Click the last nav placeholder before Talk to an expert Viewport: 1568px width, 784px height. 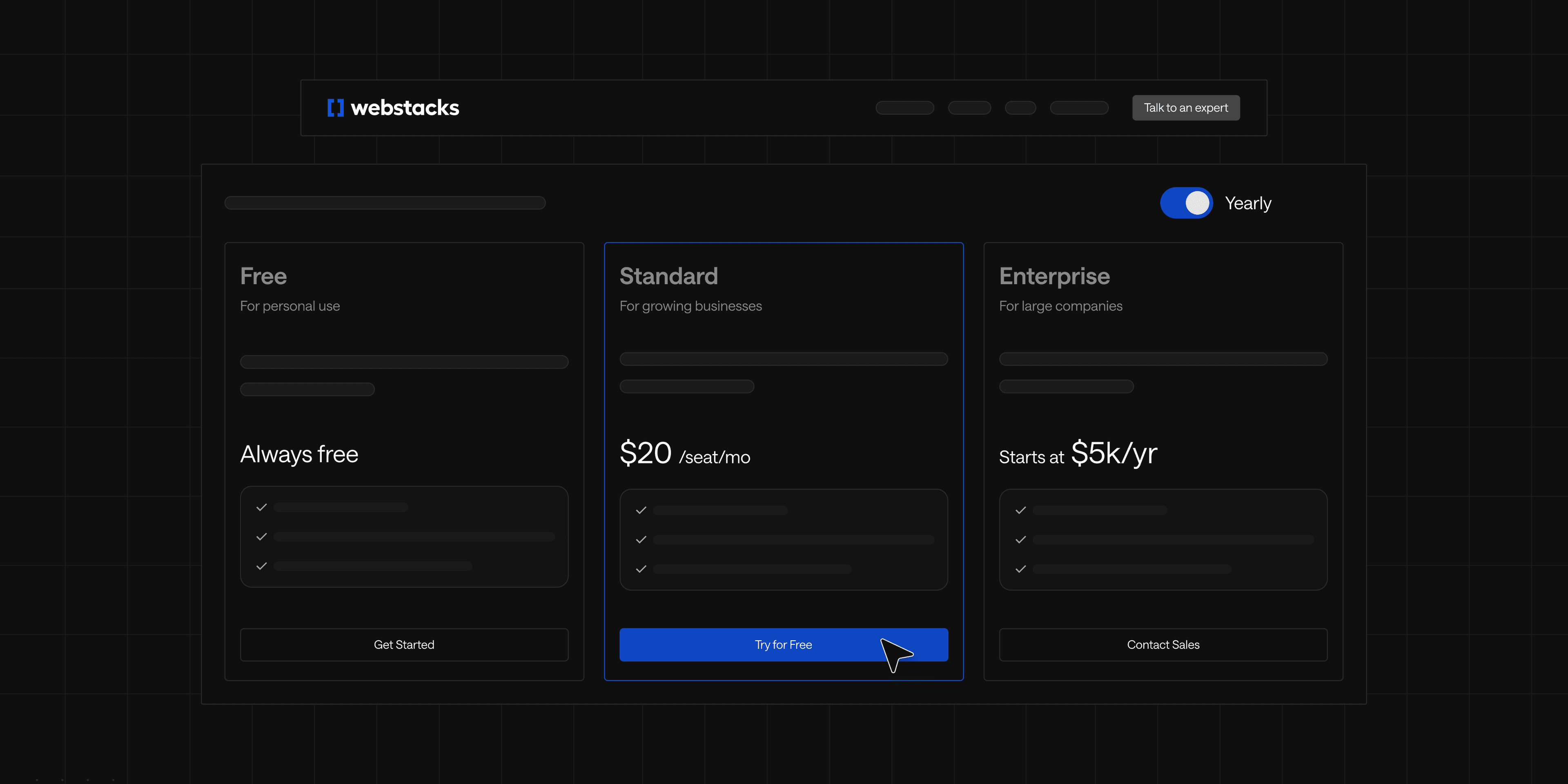click(1079, 108)
